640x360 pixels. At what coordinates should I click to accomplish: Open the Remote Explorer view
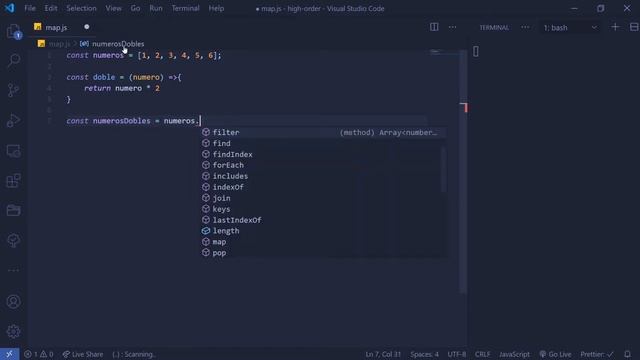click(x=13, y=151)
